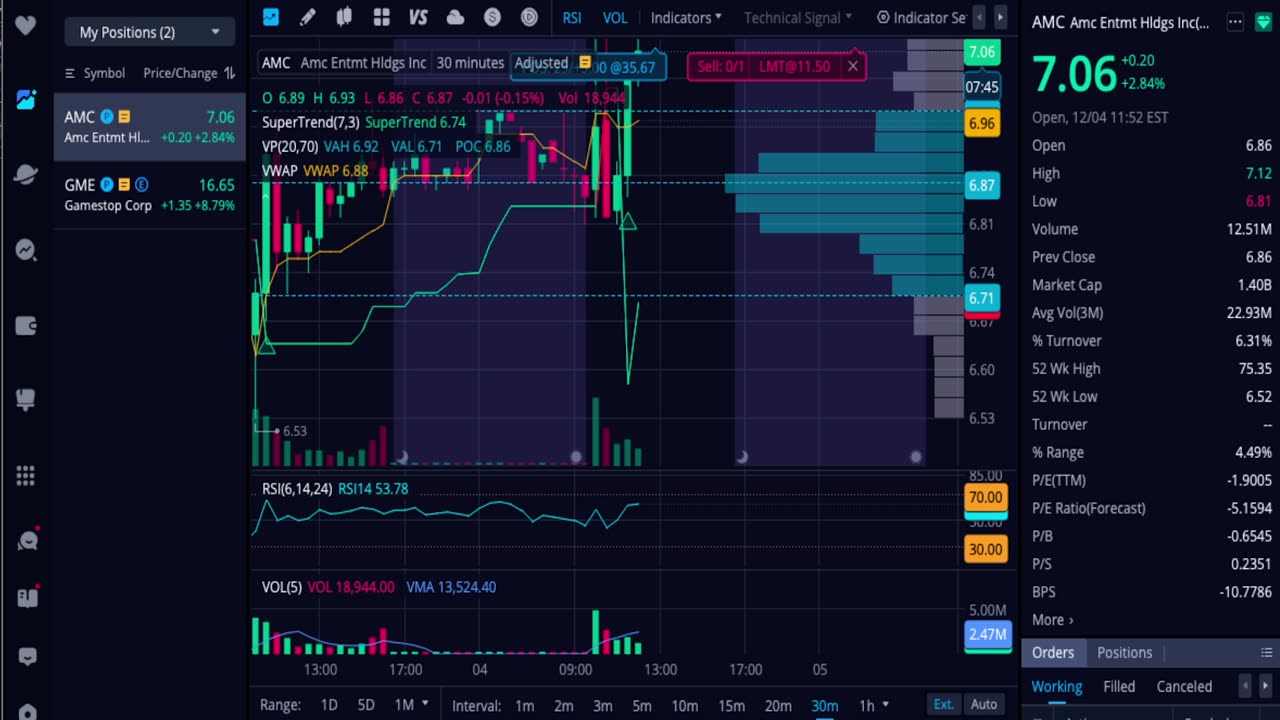Toggle the VOL indicator
The width and height of the screenshot is (1280, 720).
pos(615,18)
